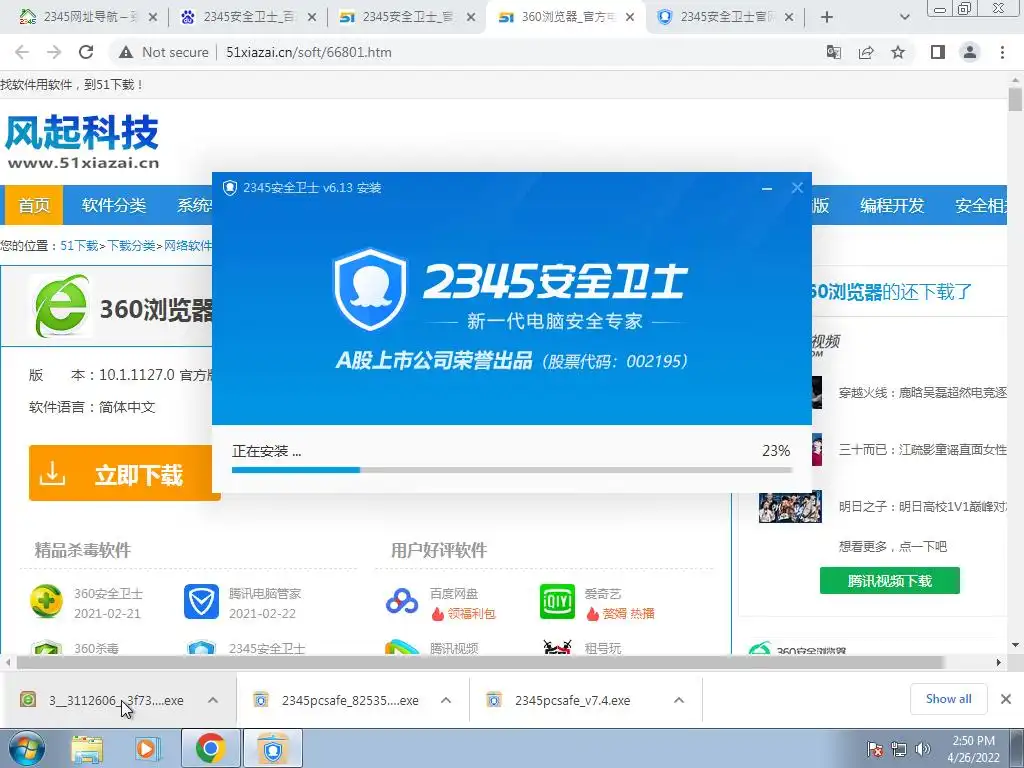Open the Windows Start menu orb

click(x=27, y=749)
